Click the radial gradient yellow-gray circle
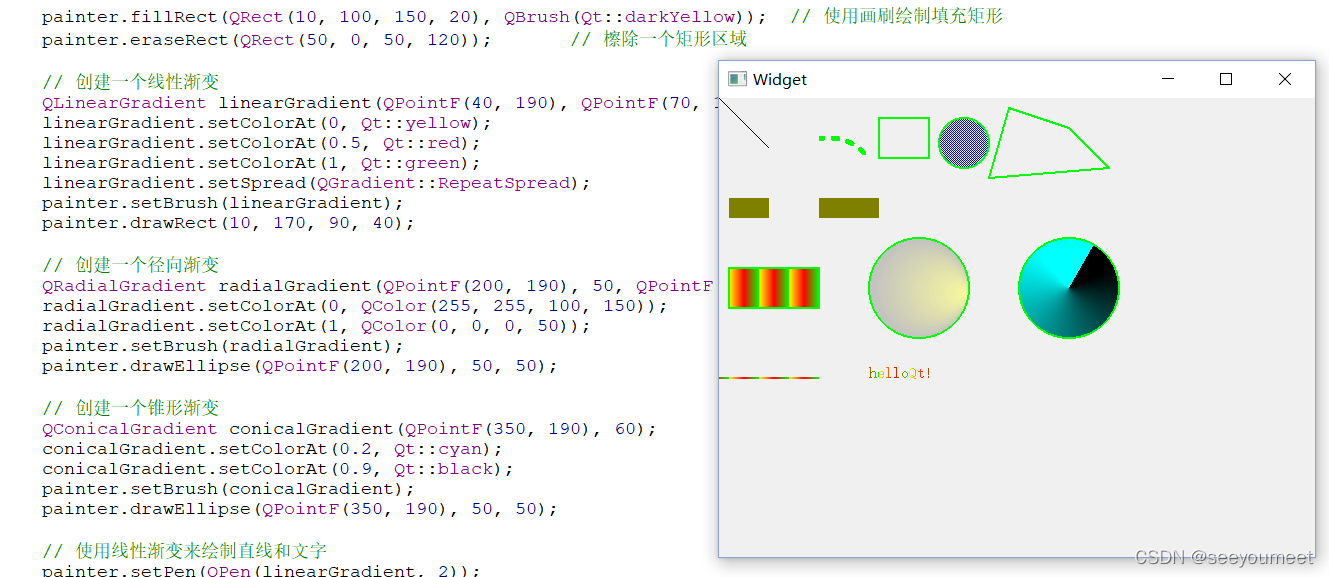Viewport: 1329px width, 577px height. point(919,288)
